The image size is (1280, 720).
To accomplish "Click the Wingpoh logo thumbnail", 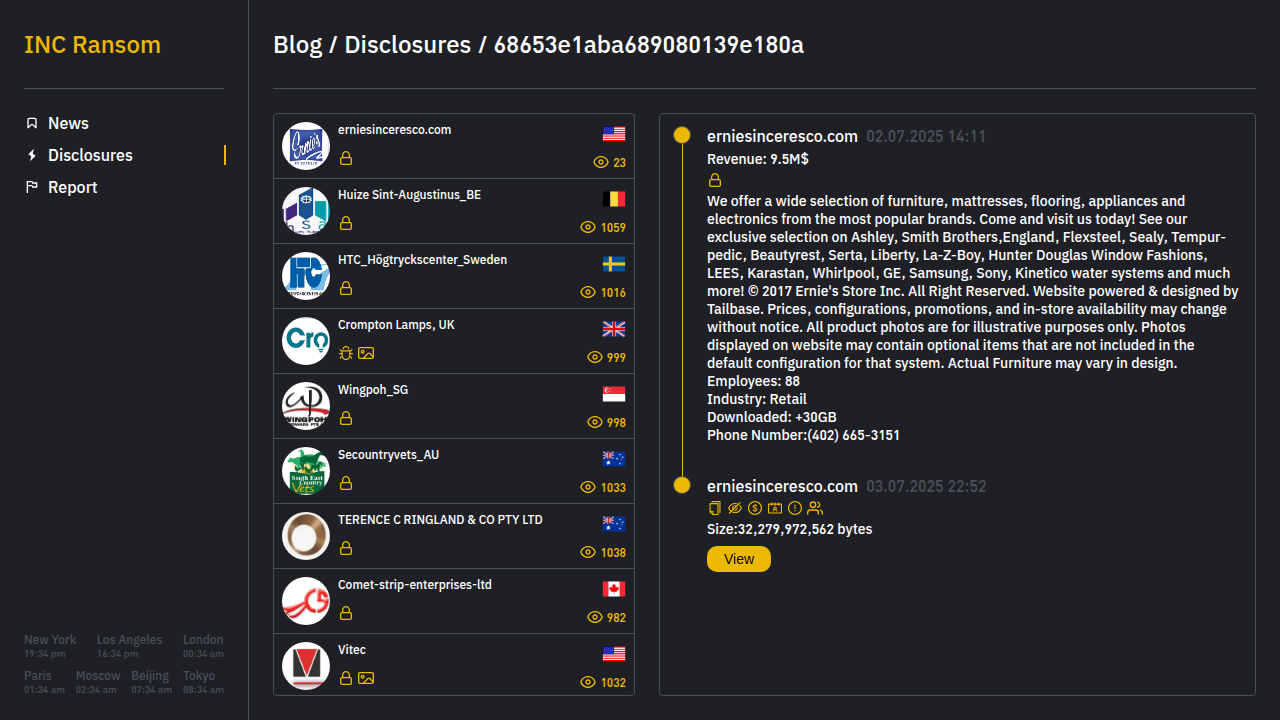I will (x=306, y=406).
